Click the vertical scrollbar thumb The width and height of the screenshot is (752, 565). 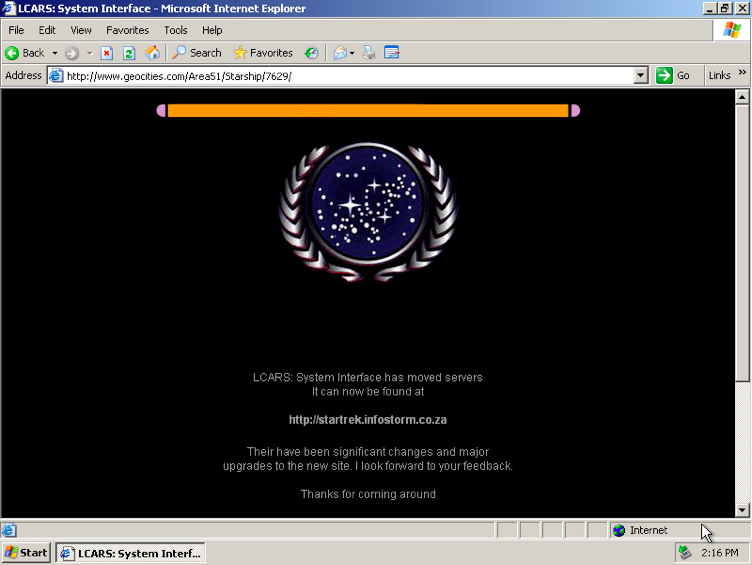click(x=742, y=243)
